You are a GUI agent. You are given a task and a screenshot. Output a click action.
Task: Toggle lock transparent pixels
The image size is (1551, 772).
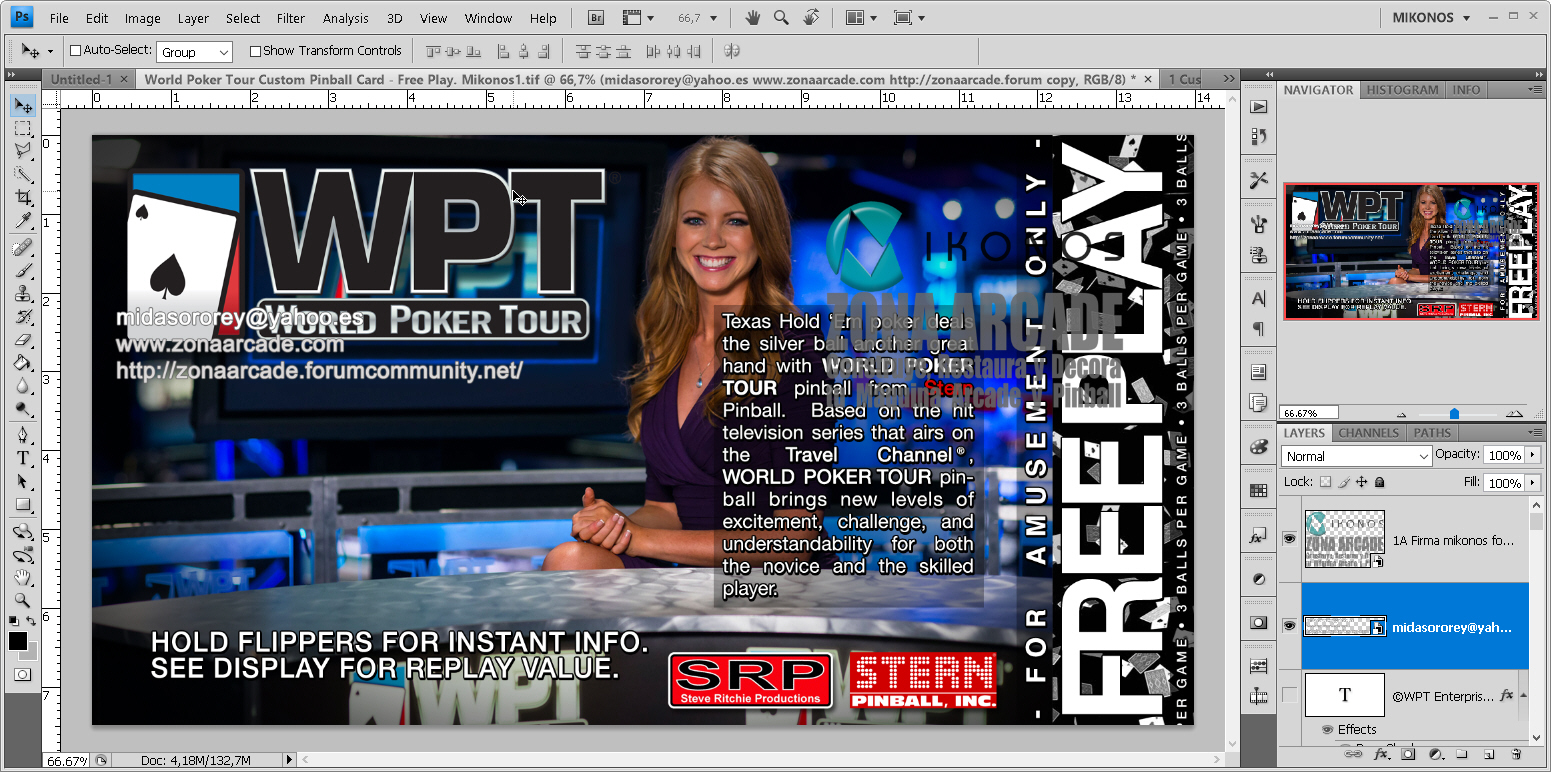(x=1325, y=482)
